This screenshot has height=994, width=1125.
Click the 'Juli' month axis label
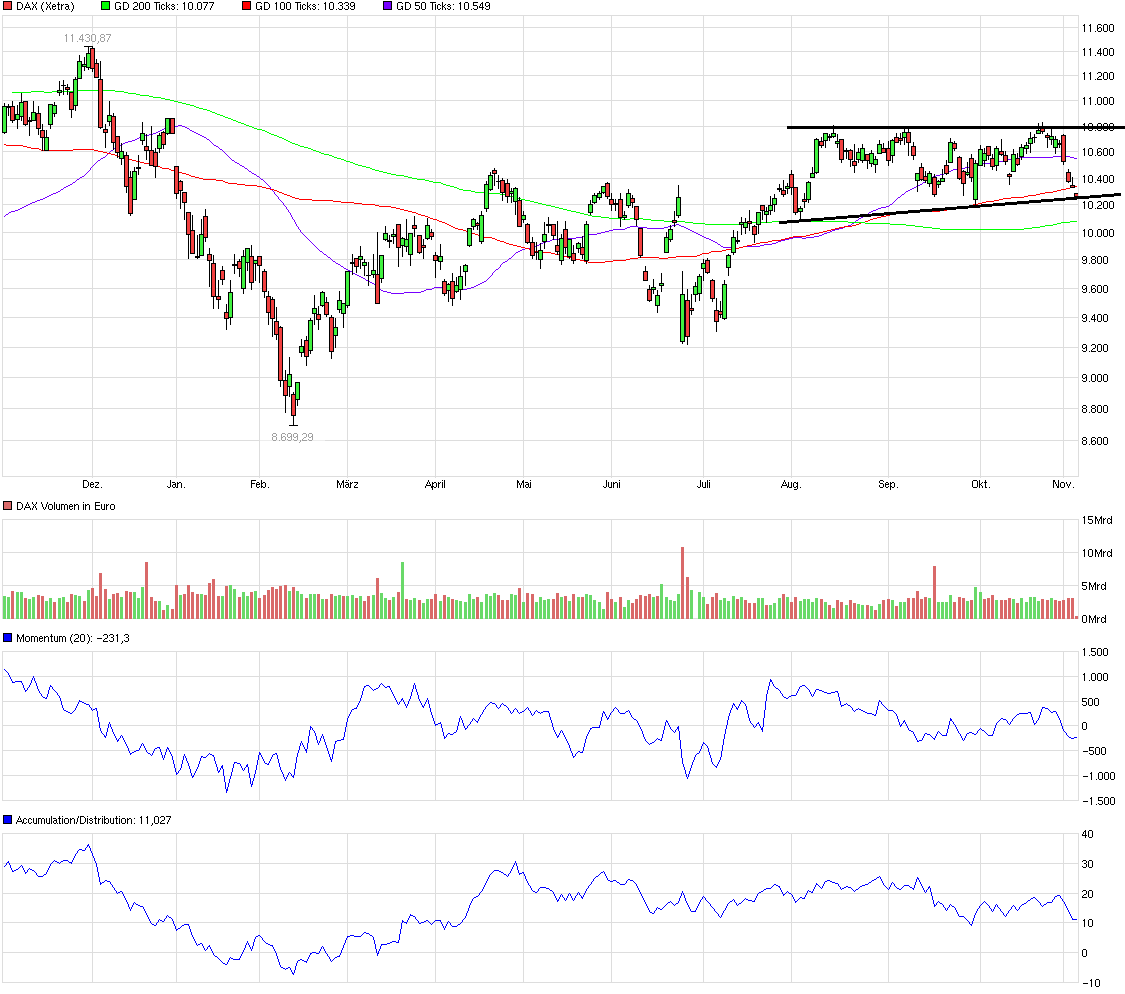click(704, 484)
